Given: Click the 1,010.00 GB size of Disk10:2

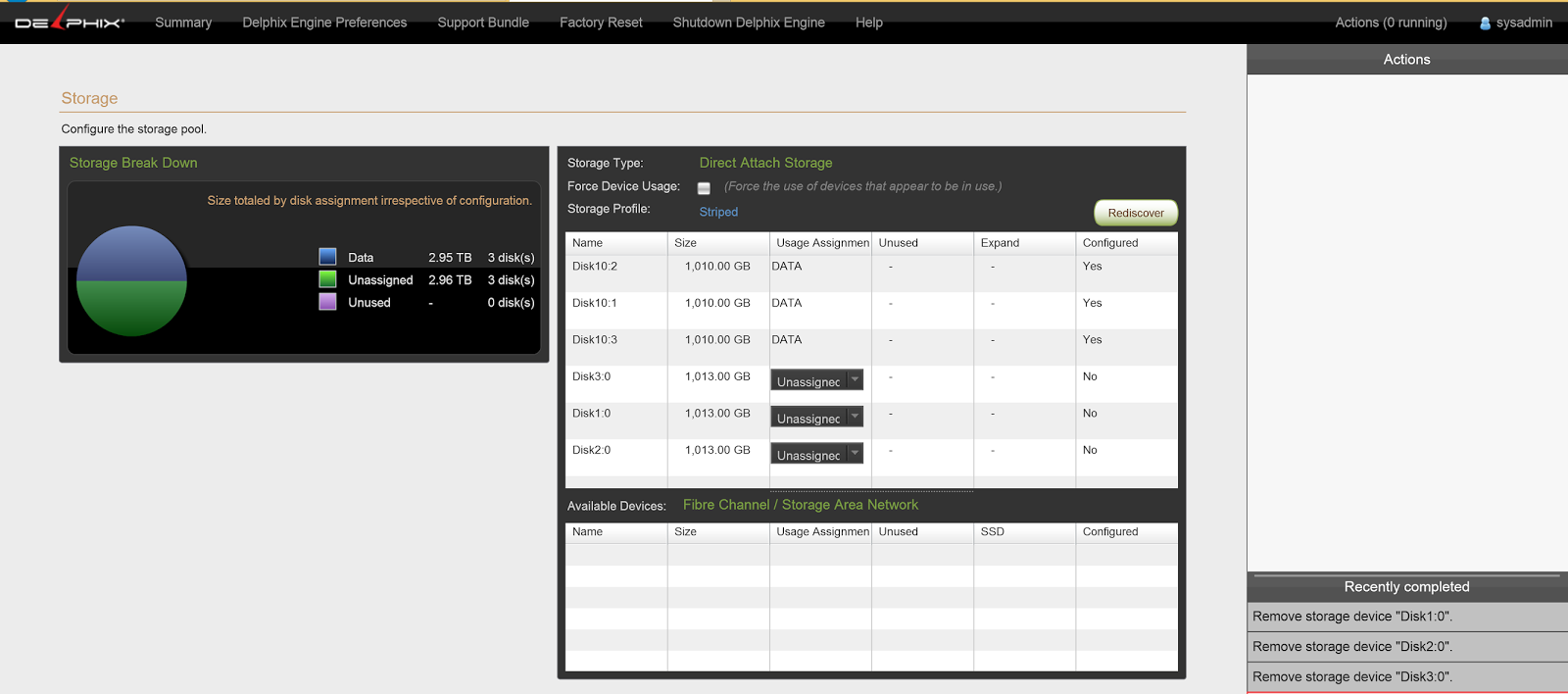Looking at the screenshot, I should pos(717,267).
